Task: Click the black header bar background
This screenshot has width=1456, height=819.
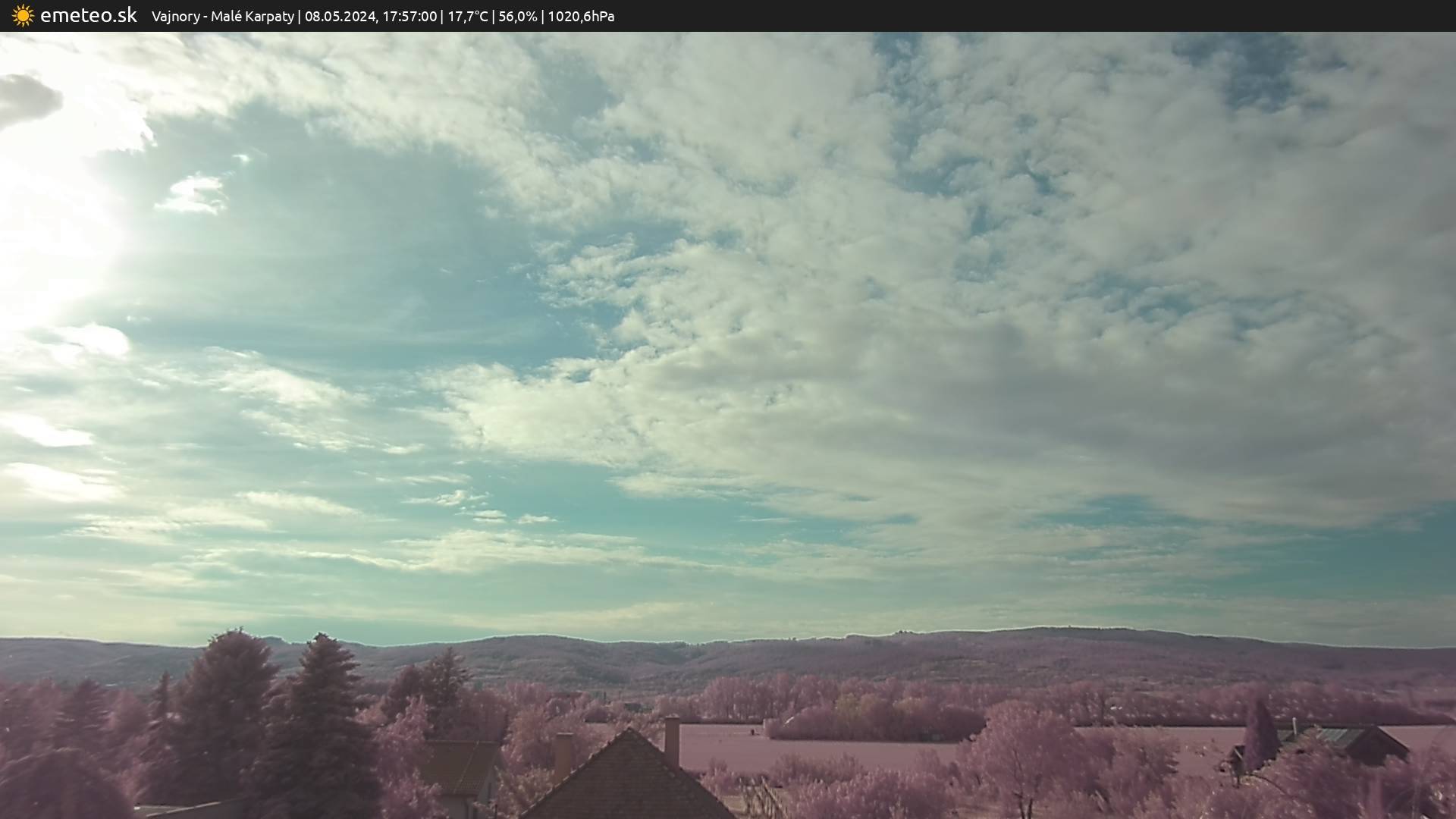Action: [1031, 16]
